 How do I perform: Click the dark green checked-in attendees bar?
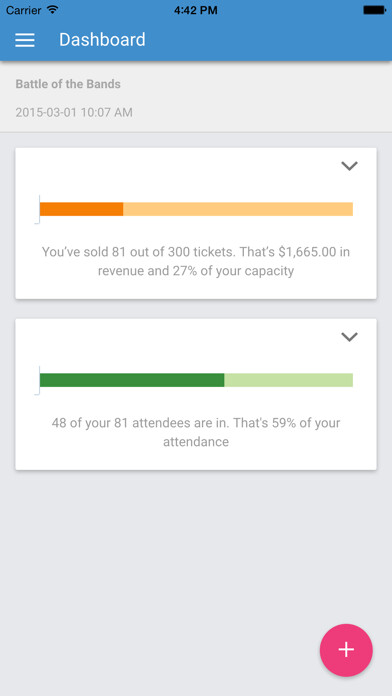click(x=132, y=380)
